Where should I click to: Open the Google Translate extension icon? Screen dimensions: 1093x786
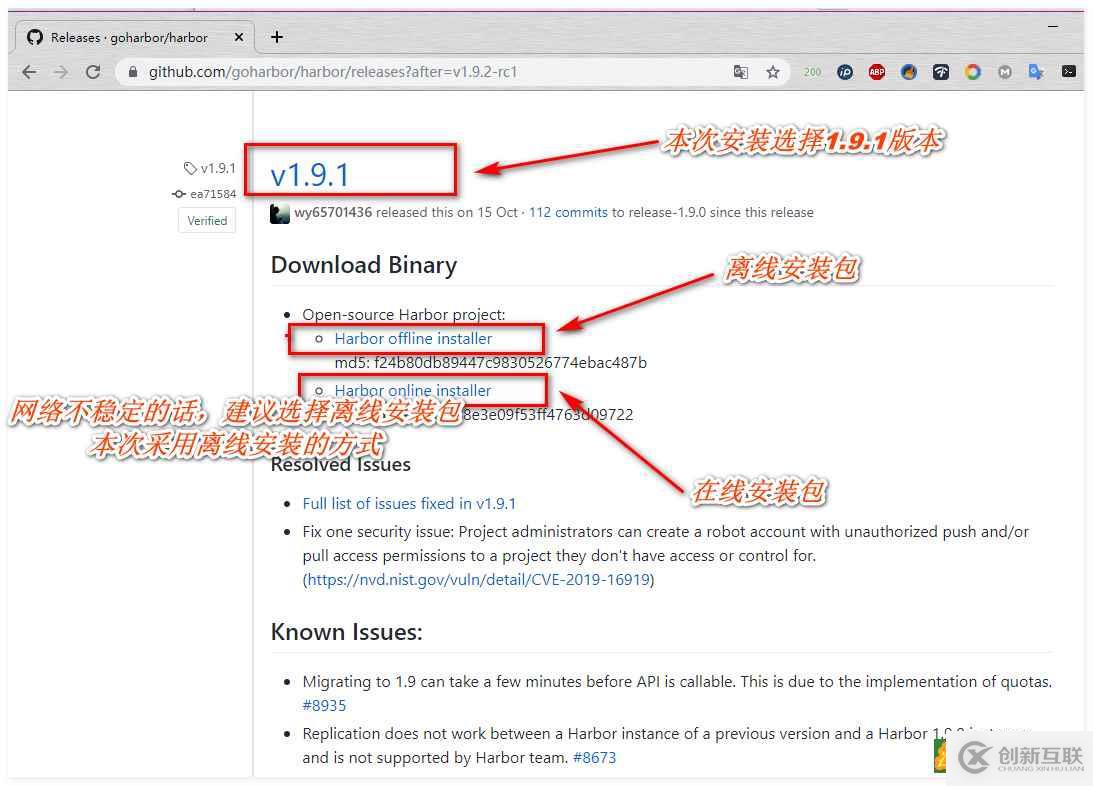tap(1037, 72)
